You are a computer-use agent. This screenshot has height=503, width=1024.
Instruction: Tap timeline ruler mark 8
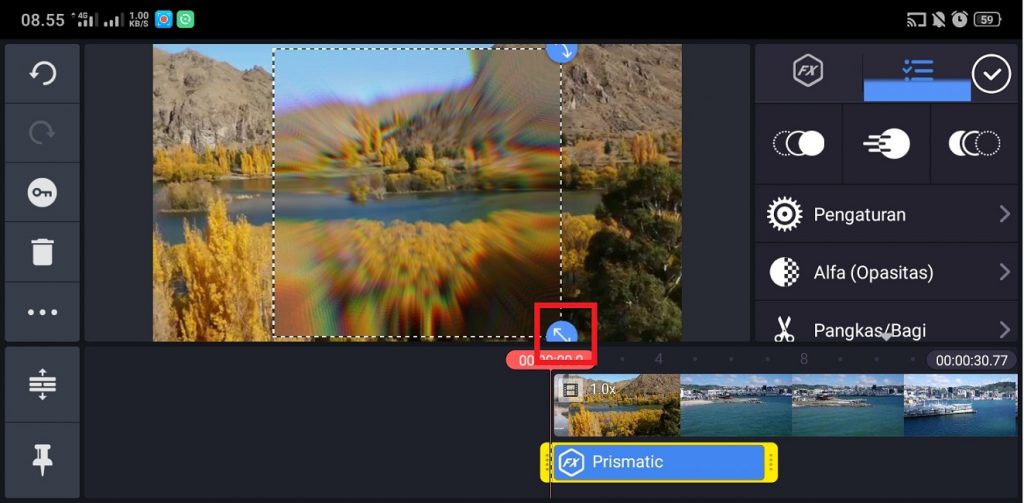pyautogui.click(x=804, y=359)
